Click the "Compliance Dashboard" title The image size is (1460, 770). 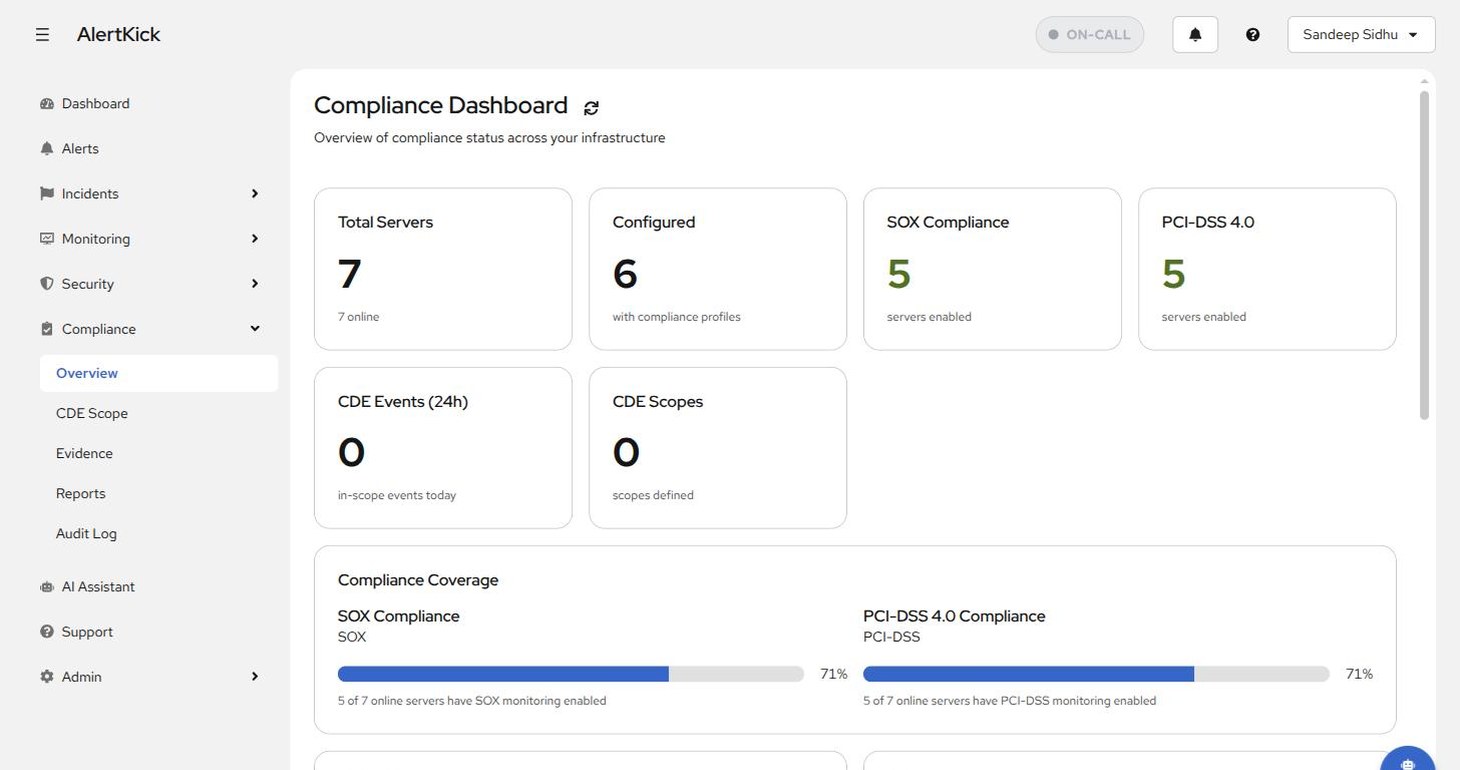point(441,105)
